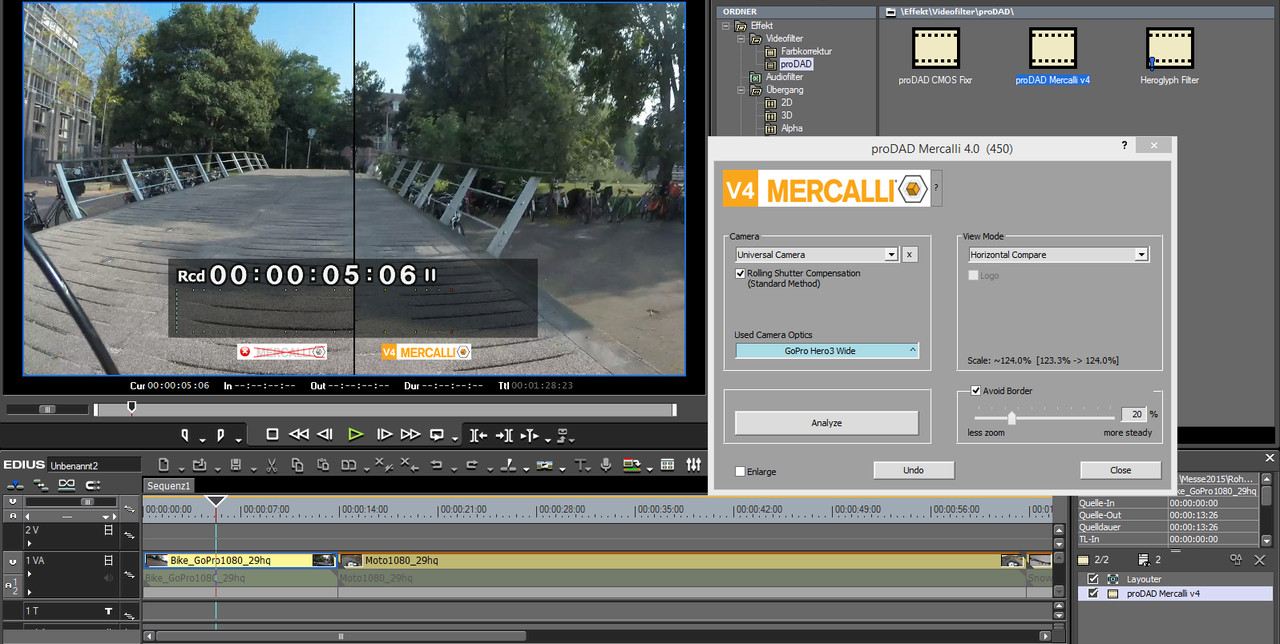Click the add cut point icon
Screen dimensions: 1280x644
pyautogui.click(x=508, y=465)
